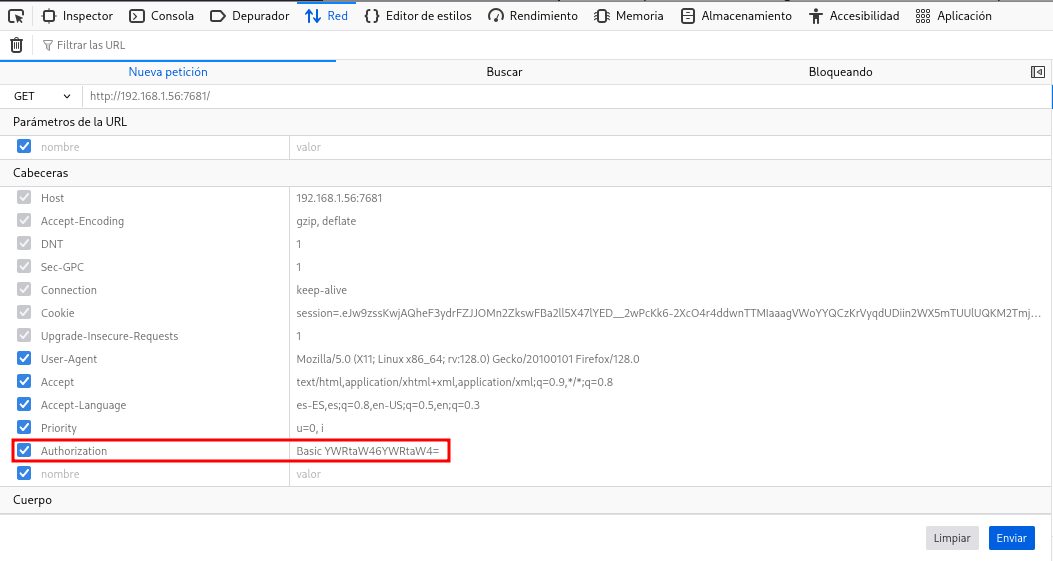Click the Limpiar button

pos(951,538)
